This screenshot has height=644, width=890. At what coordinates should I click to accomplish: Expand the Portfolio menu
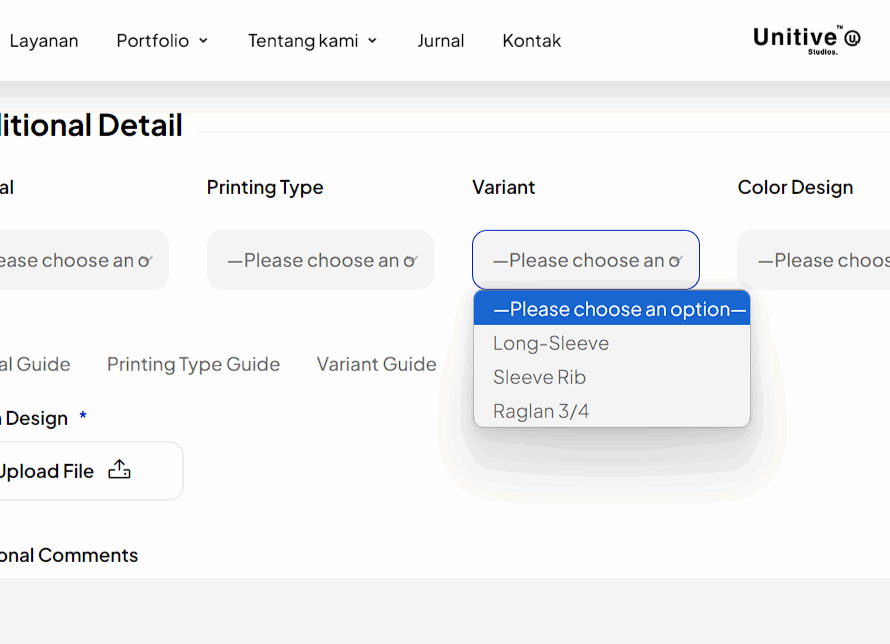pos(153,41)
